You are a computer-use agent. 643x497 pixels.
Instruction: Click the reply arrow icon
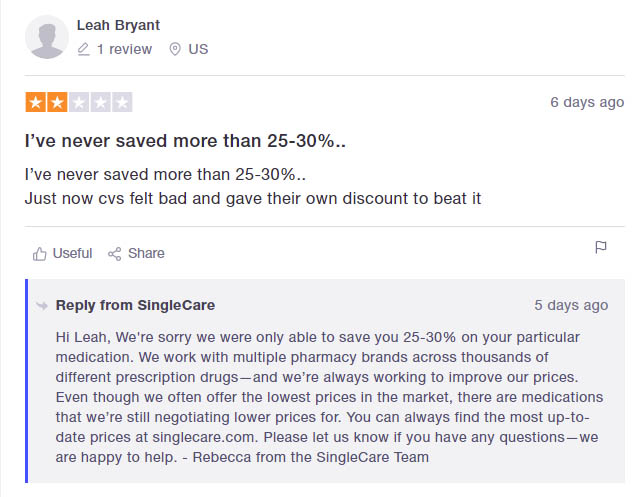(x=42, y=305)
